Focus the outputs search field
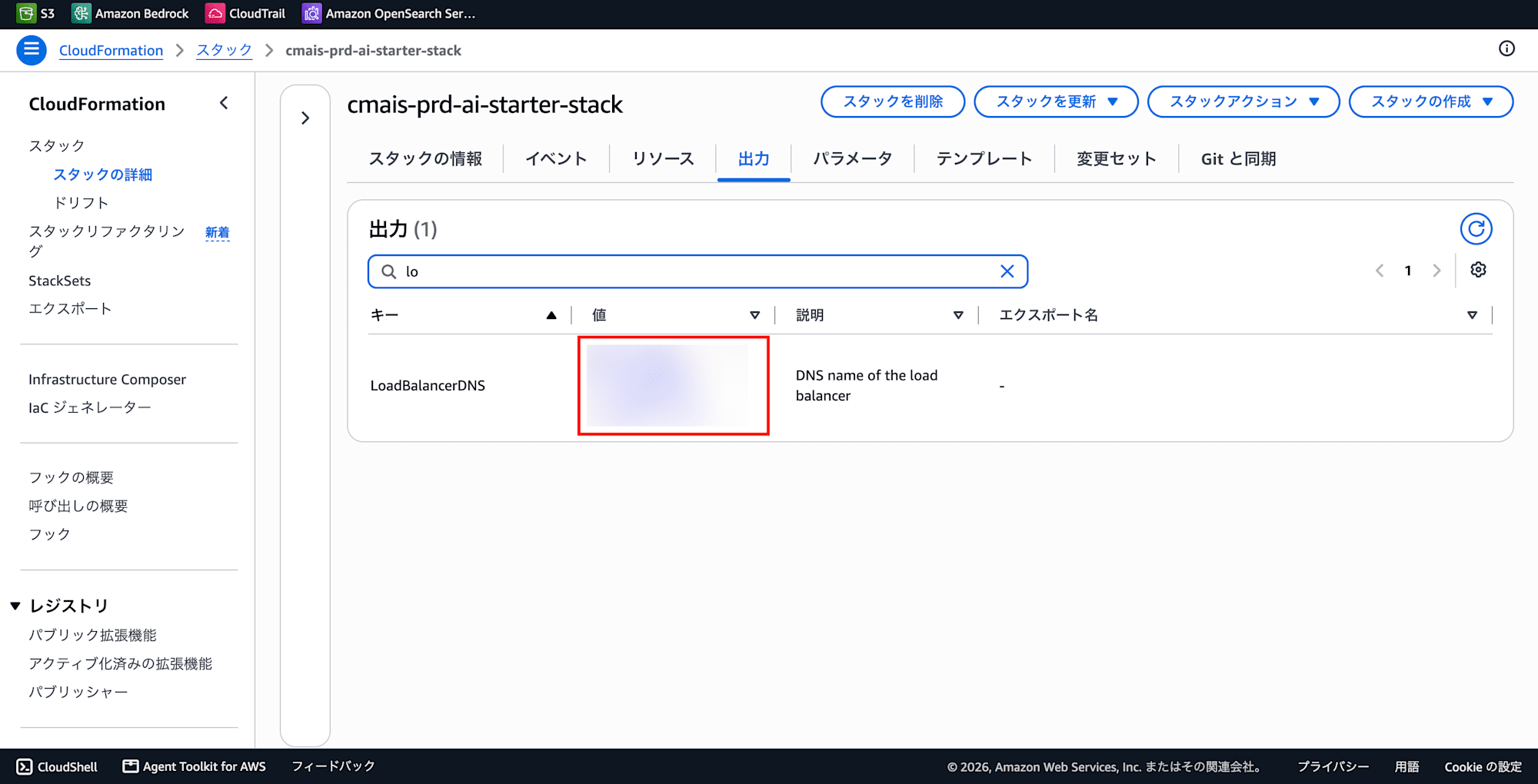 click(x=697, y=271)
